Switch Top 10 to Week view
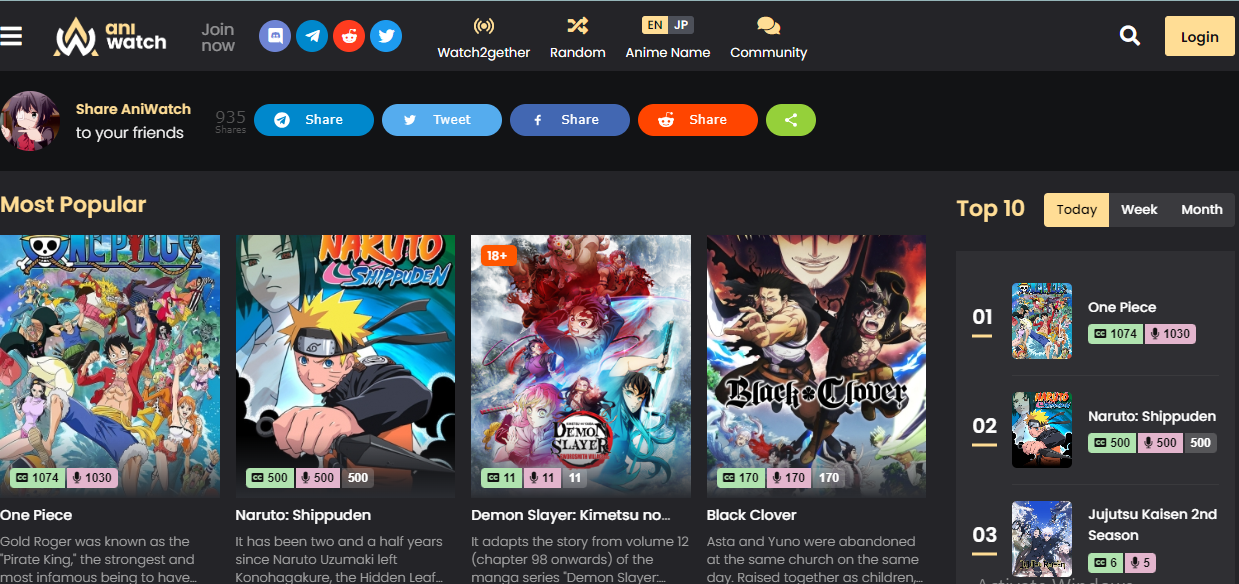 tap(1139, 209)
